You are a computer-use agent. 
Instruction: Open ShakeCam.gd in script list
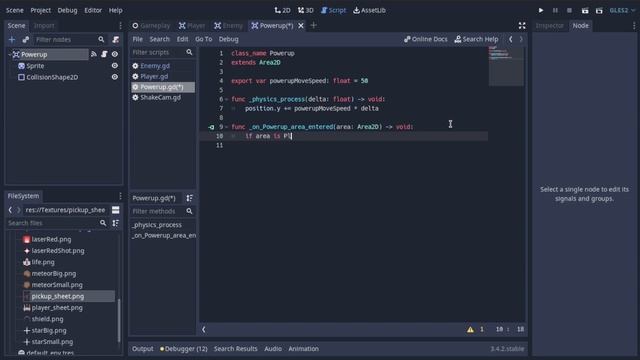(x=160, y=98)
